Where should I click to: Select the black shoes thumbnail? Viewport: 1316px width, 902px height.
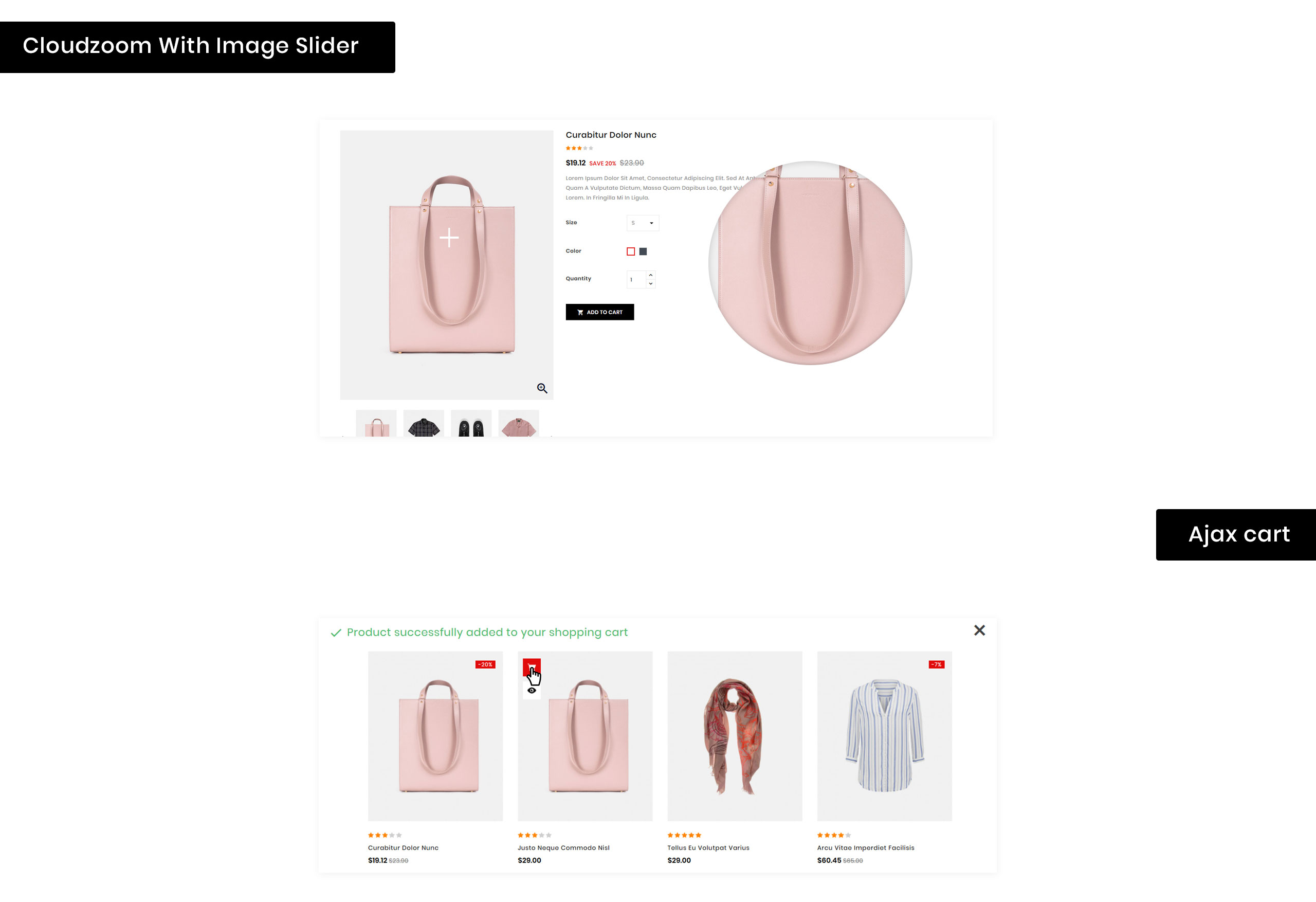coord(471,423)
